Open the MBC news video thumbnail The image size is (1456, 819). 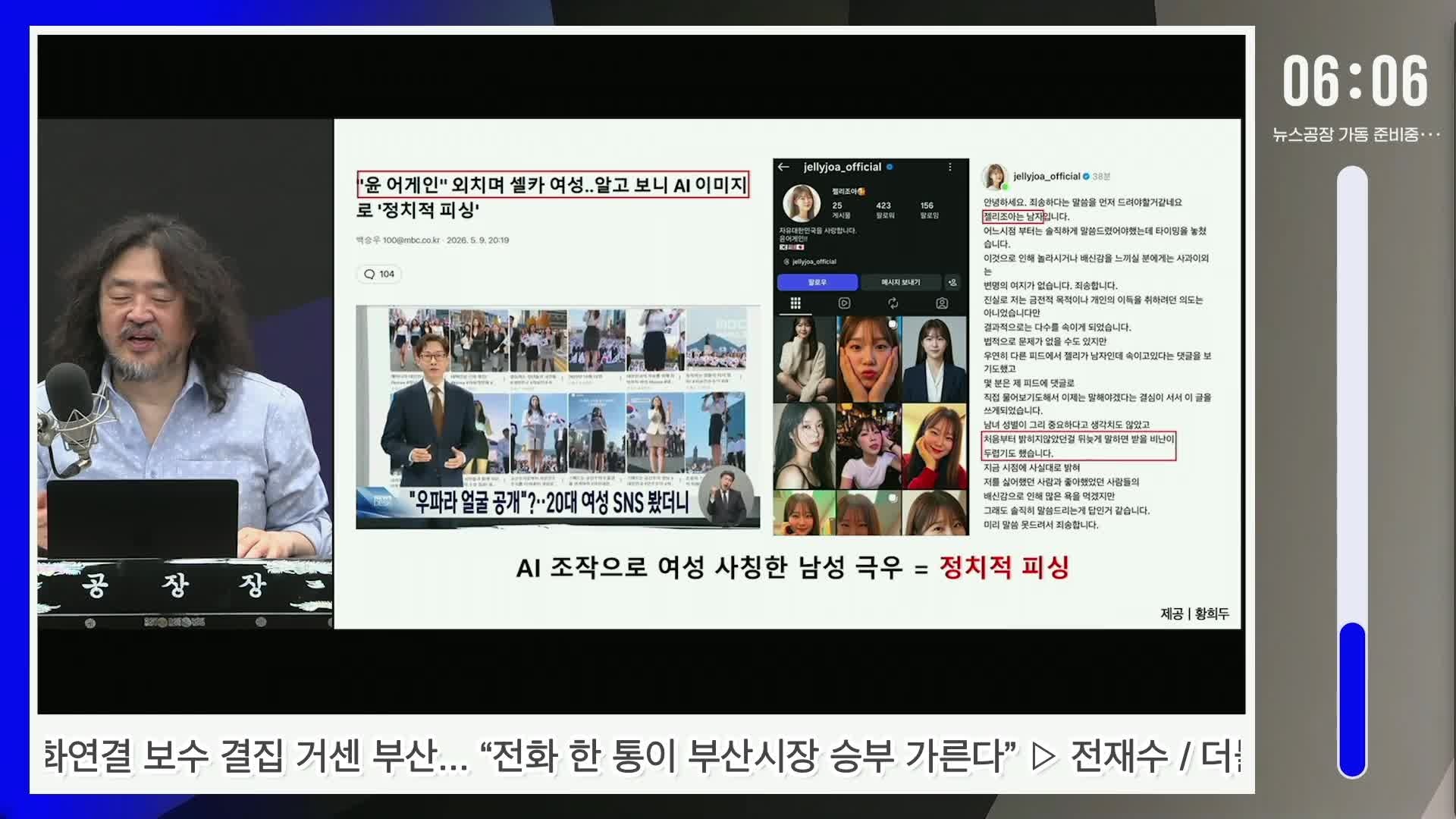click(558, 417)
